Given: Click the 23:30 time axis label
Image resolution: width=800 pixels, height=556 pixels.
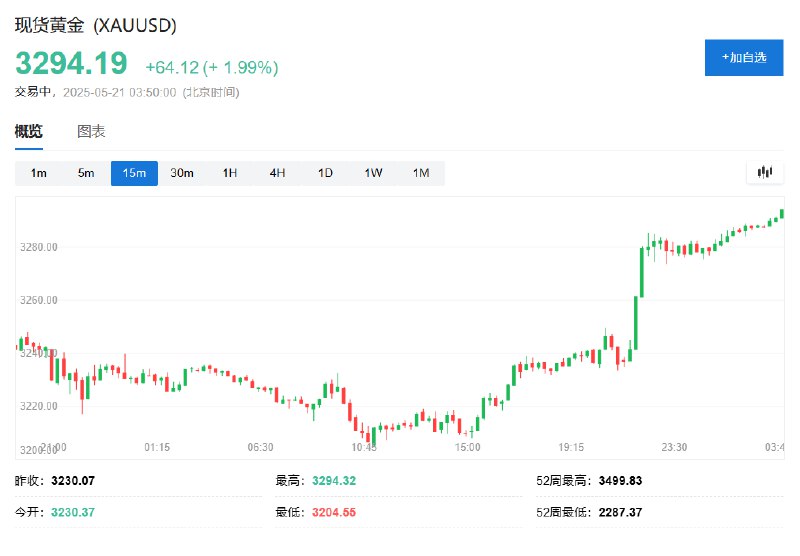Looking at the screenshot, I should [x=674, y=447].
